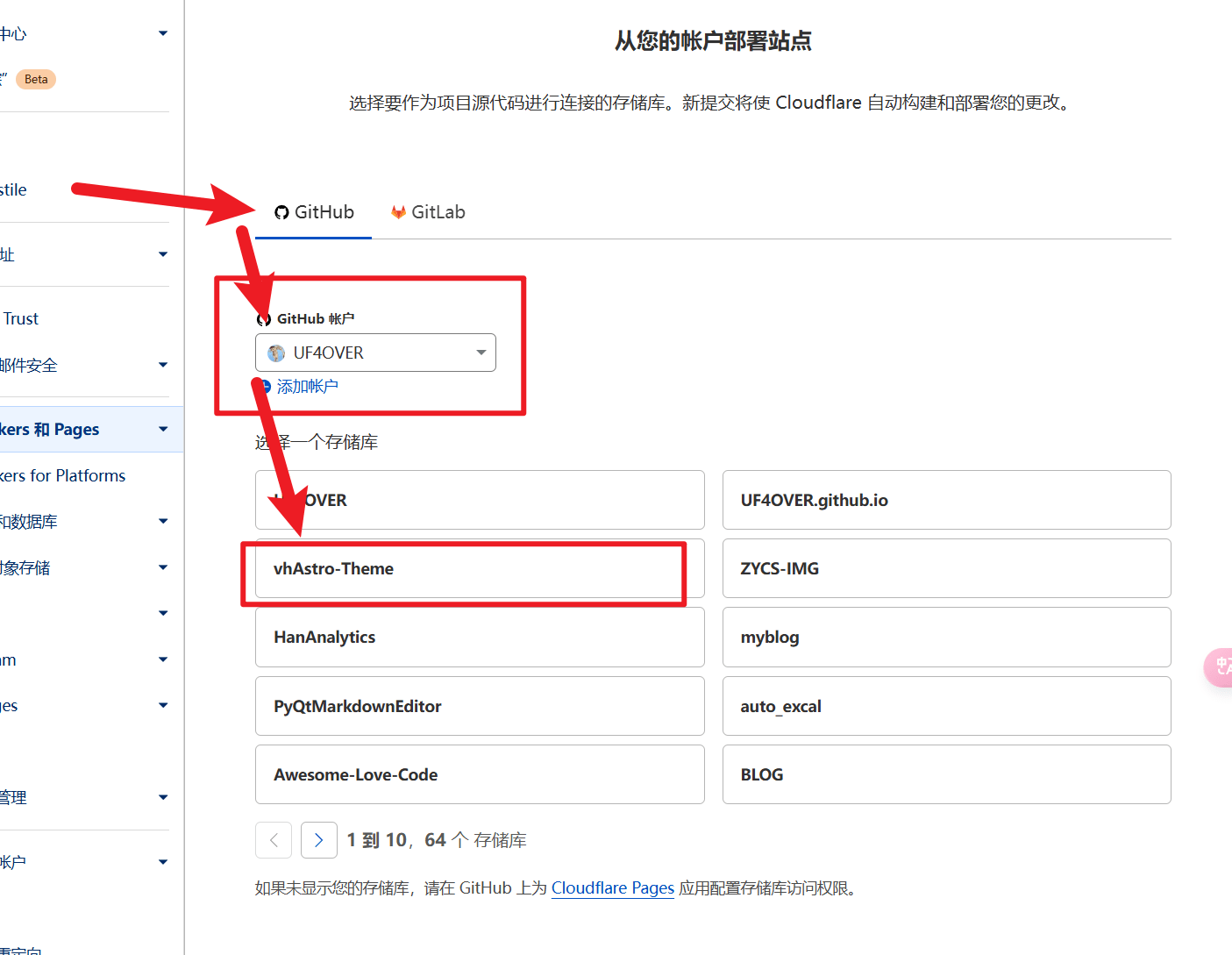The width and height of the screenshot is (1232, 955).
Task: Click the 'Workers for Platforms' sidebar item
Action: (62, 474)
